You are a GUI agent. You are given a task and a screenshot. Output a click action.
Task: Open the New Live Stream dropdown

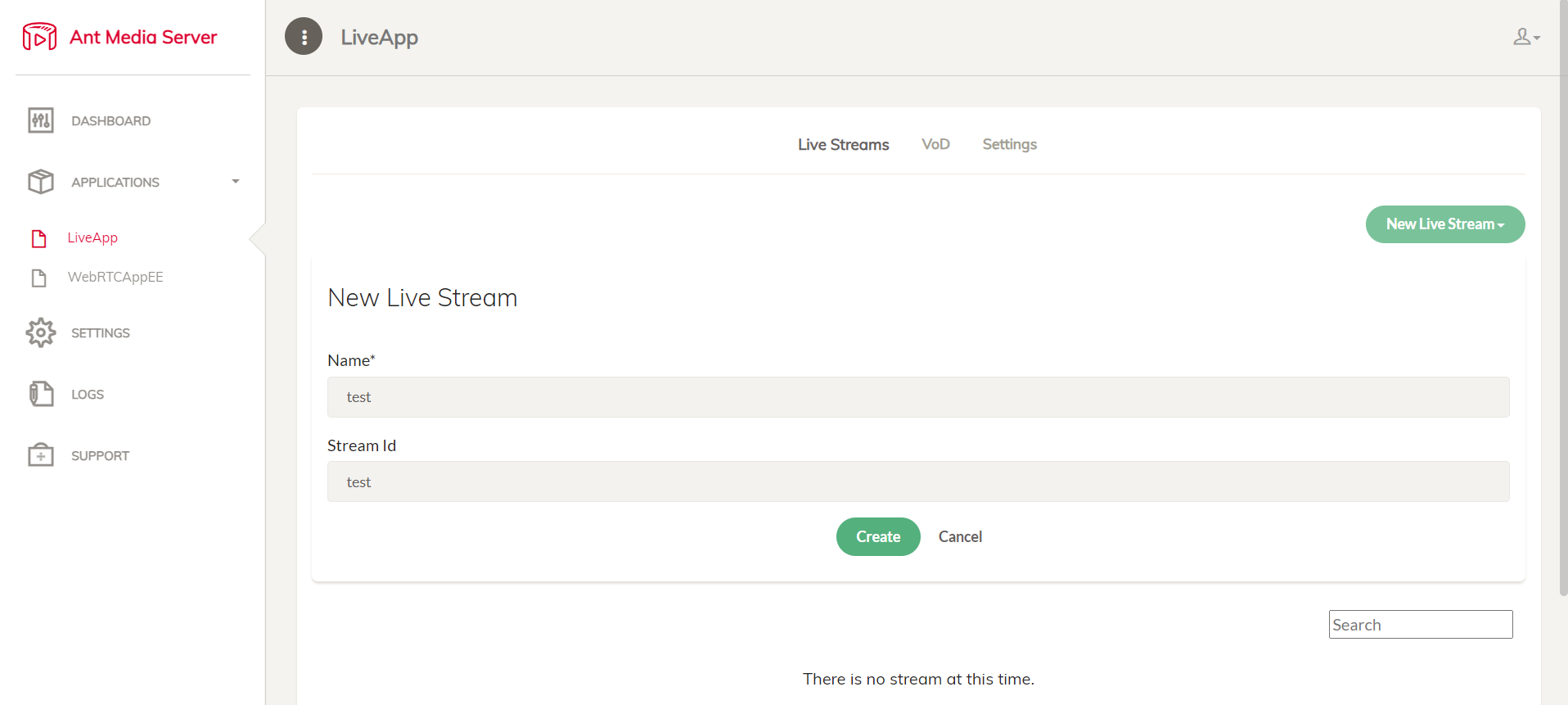[x=1445, y=224]
